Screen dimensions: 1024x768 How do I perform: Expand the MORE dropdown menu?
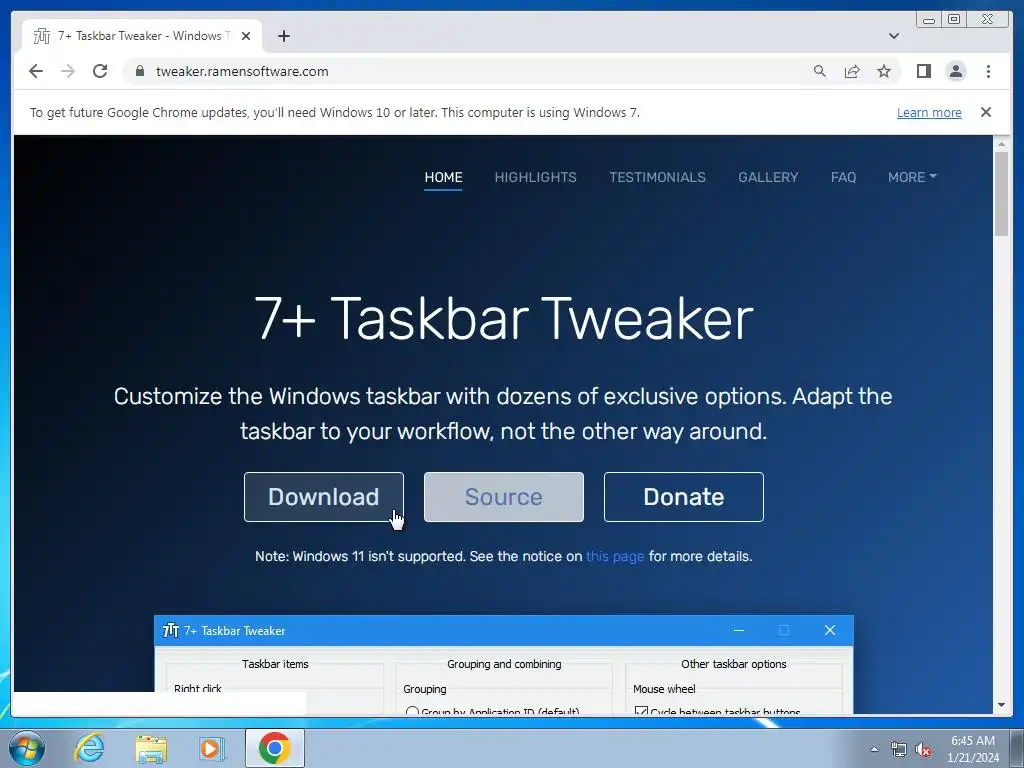click(912, 177)
